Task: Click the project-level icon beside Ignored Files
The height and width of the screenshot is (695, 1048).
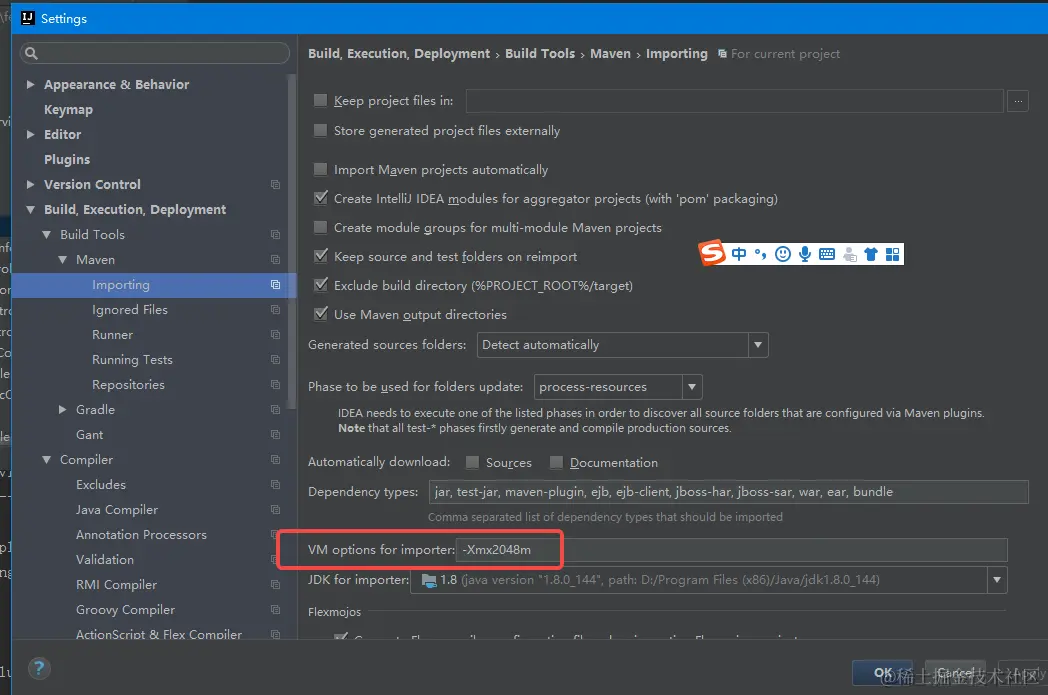Action: (x=275, y=309)
